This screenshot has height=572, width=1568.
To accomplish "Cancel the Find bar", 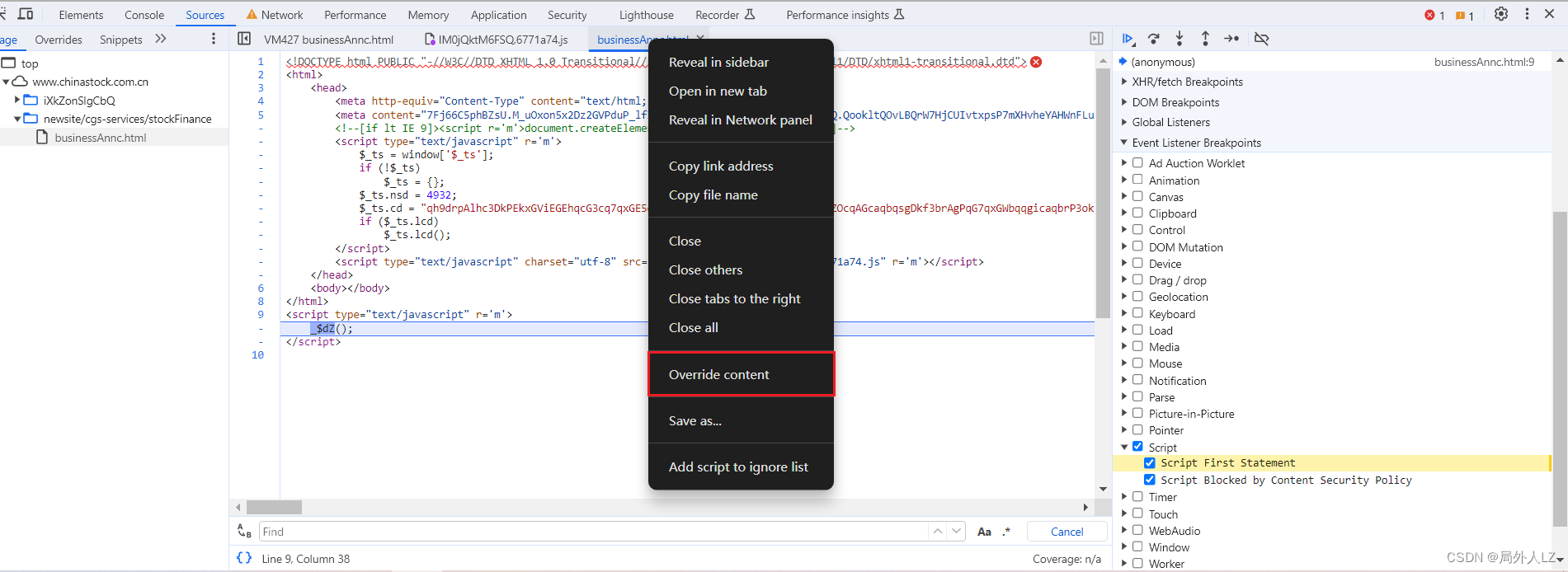I will tap(1067, 532).
